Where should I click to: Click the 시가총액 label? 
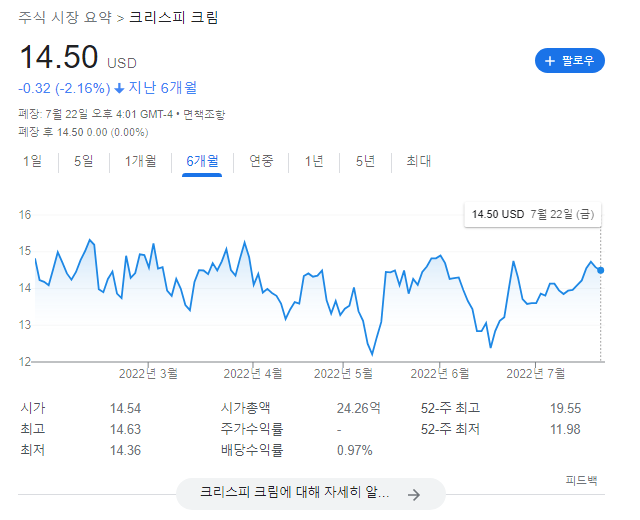pyautogui.click(x=245, y=408)
